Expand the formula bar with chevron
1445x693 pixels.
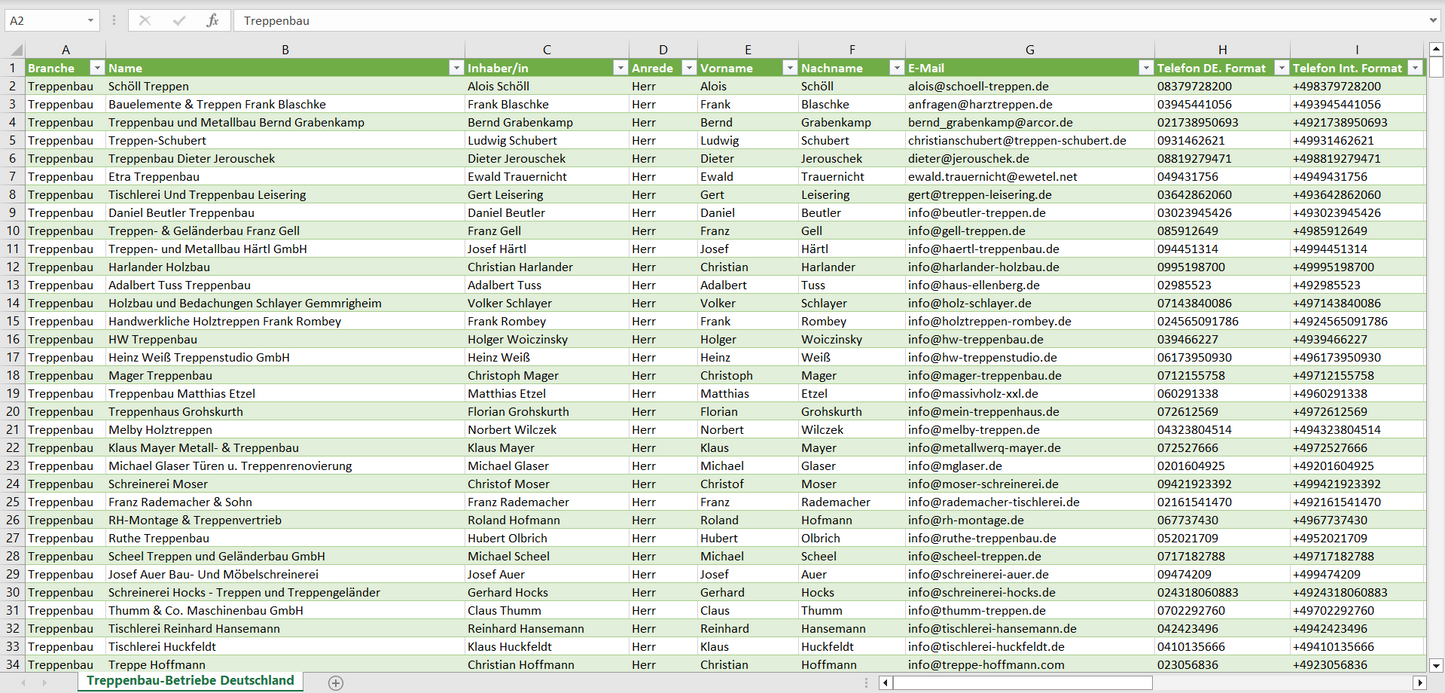point(1434,20)
